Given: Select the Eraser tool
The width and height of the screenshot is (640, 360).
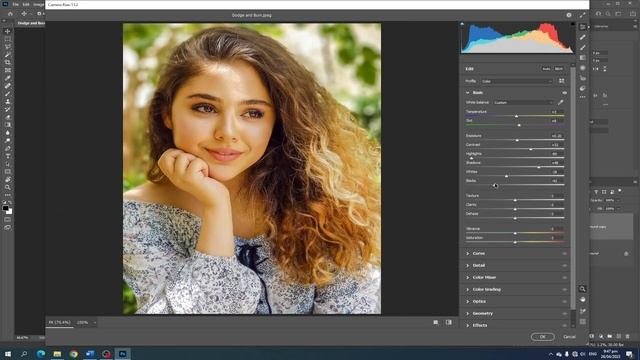Looking at the screenshot, I should point(7,117).
